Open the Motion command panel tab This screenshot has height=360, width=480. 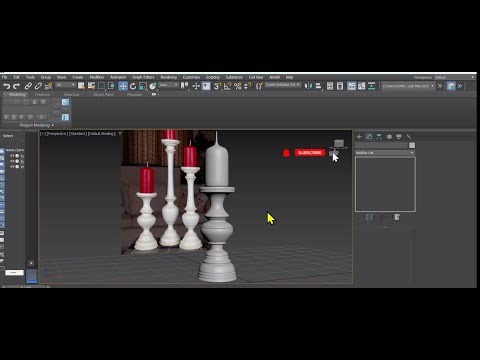click(x=389, y=137)
